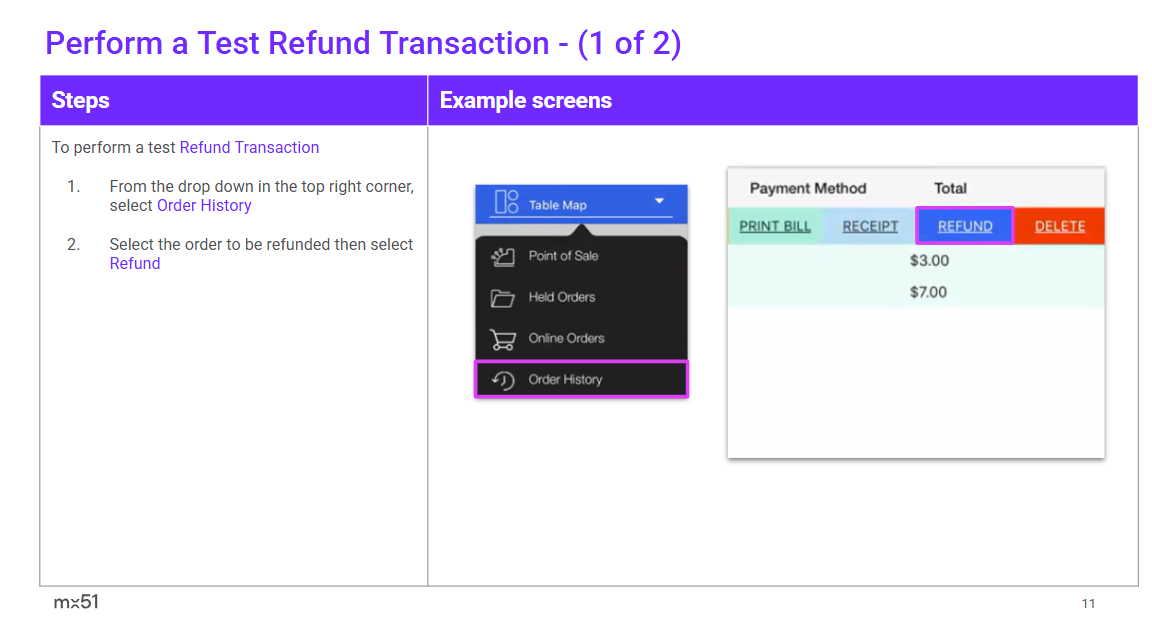The image size is (1152, 638).
Task: Click the Payment Method column header
Action: (808, 188)
